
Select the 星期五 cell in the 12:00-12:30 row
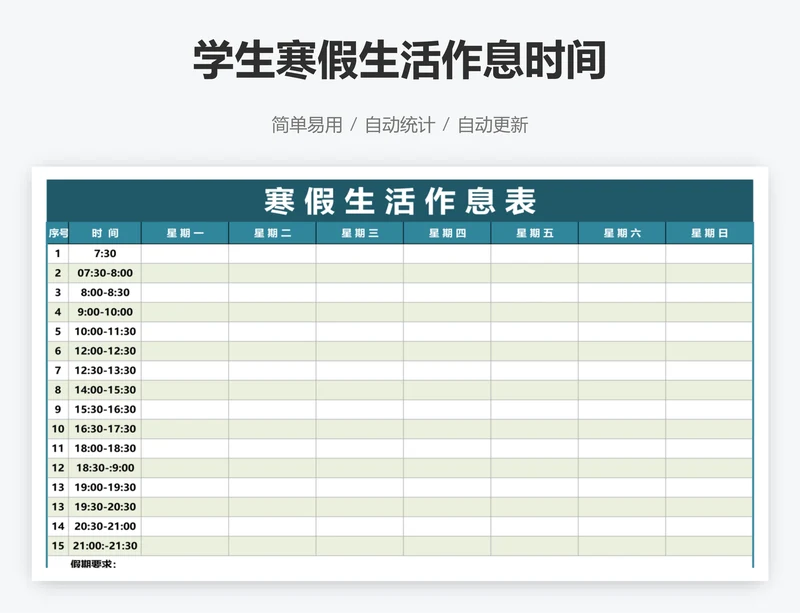click(x=535, y=351)
